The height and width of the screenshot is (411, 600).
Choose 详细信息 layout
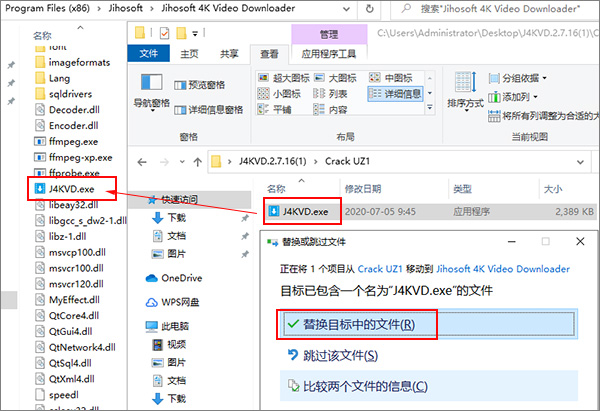pyautogui.click(x=395, y=94)
